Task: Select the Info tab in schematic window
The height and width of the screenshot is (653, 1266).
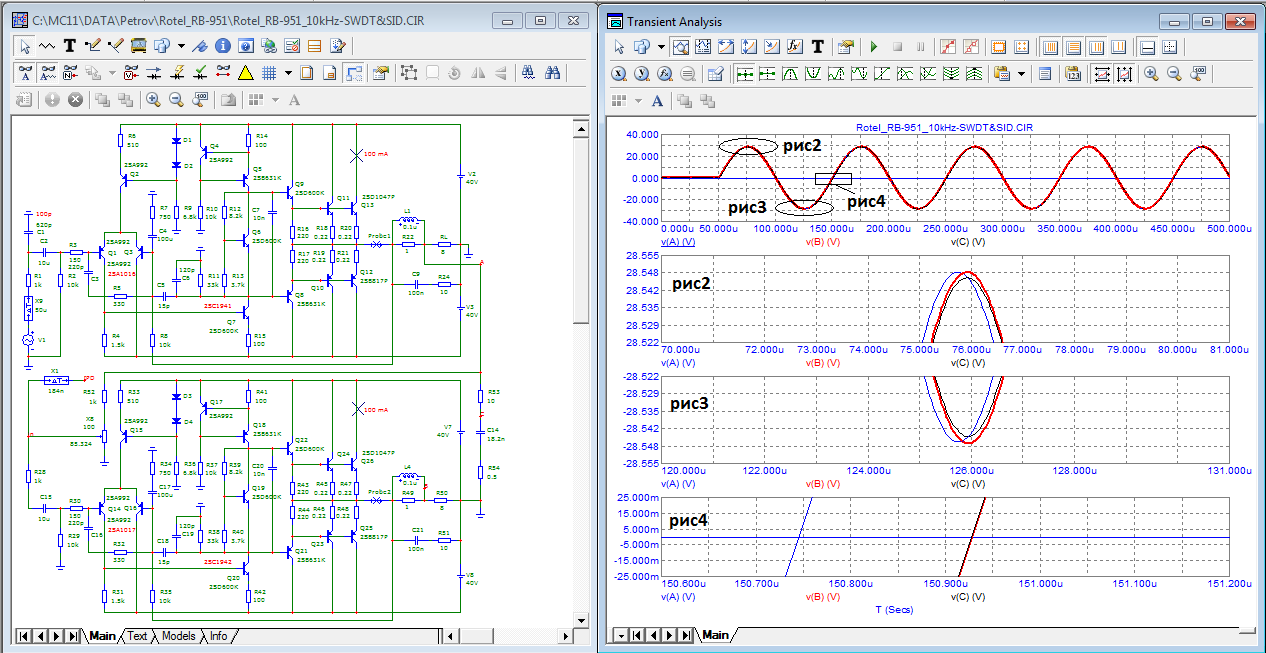Action: 218,636
